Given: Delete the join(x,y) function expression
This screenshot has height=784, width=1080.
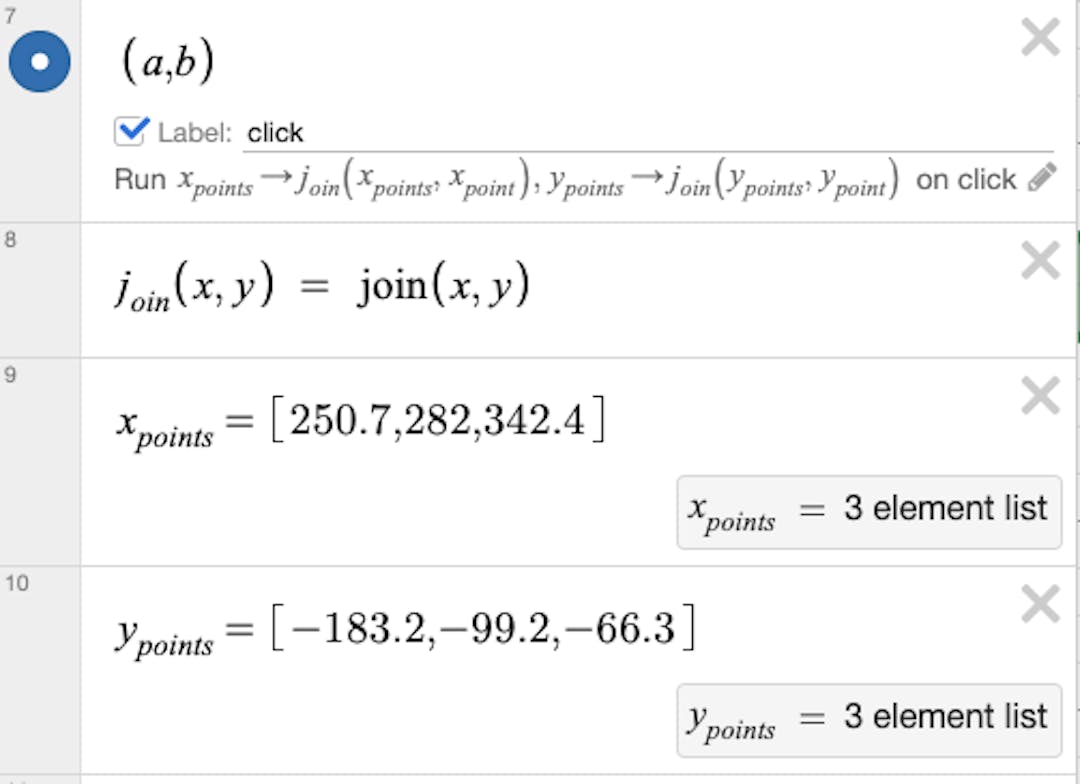Looking at the screenshot, I should 1040,262.
